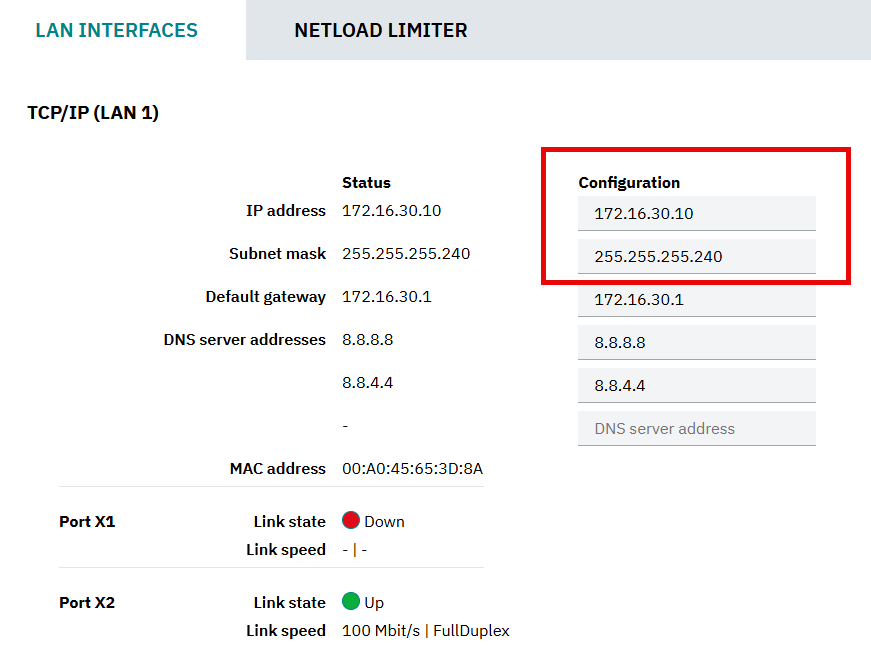871x665 pixels.
Task: Click the Status column header
Action: [366, 183]
